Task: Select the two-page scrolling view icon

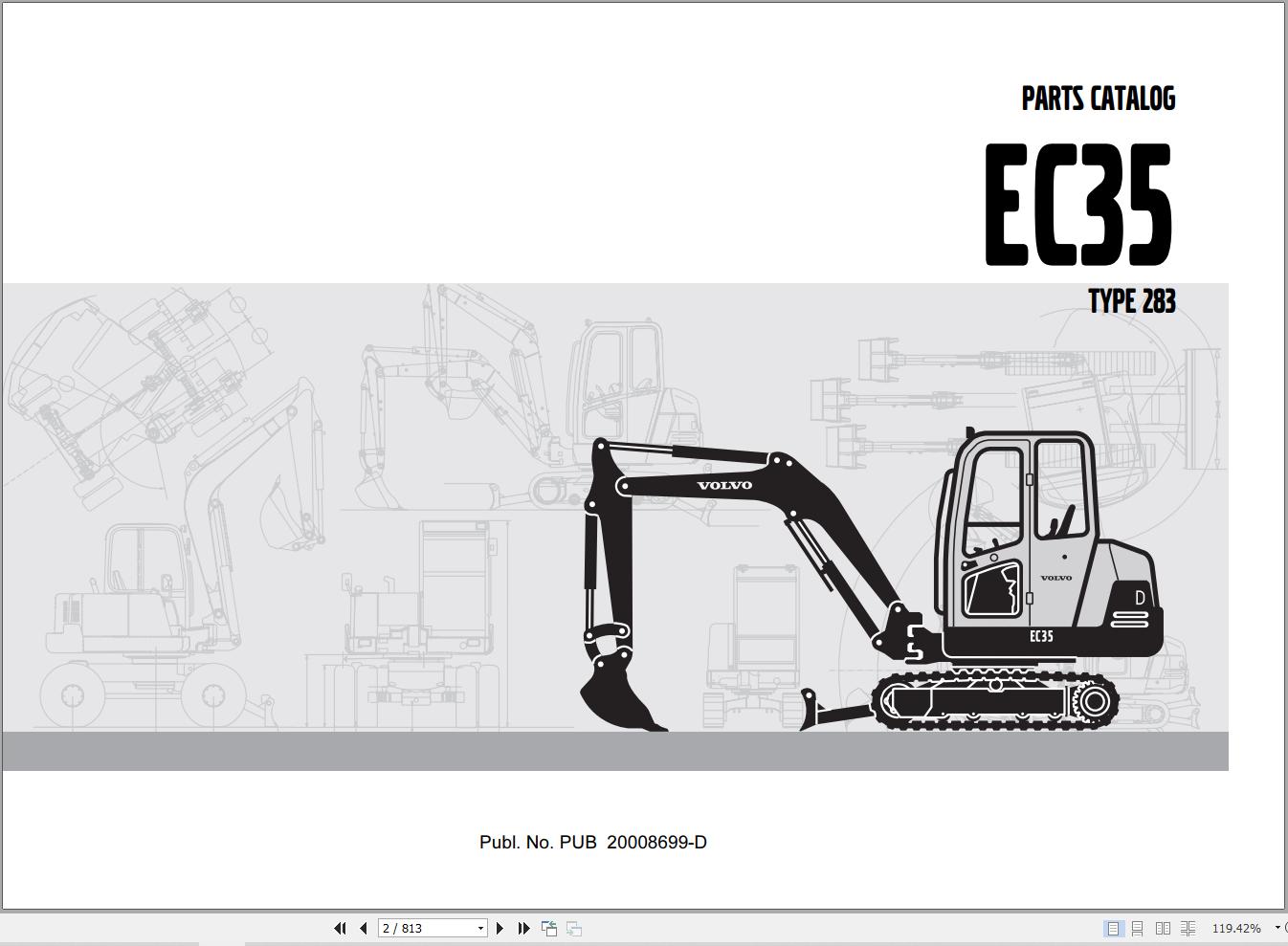Action: [x=1188, y=928]
